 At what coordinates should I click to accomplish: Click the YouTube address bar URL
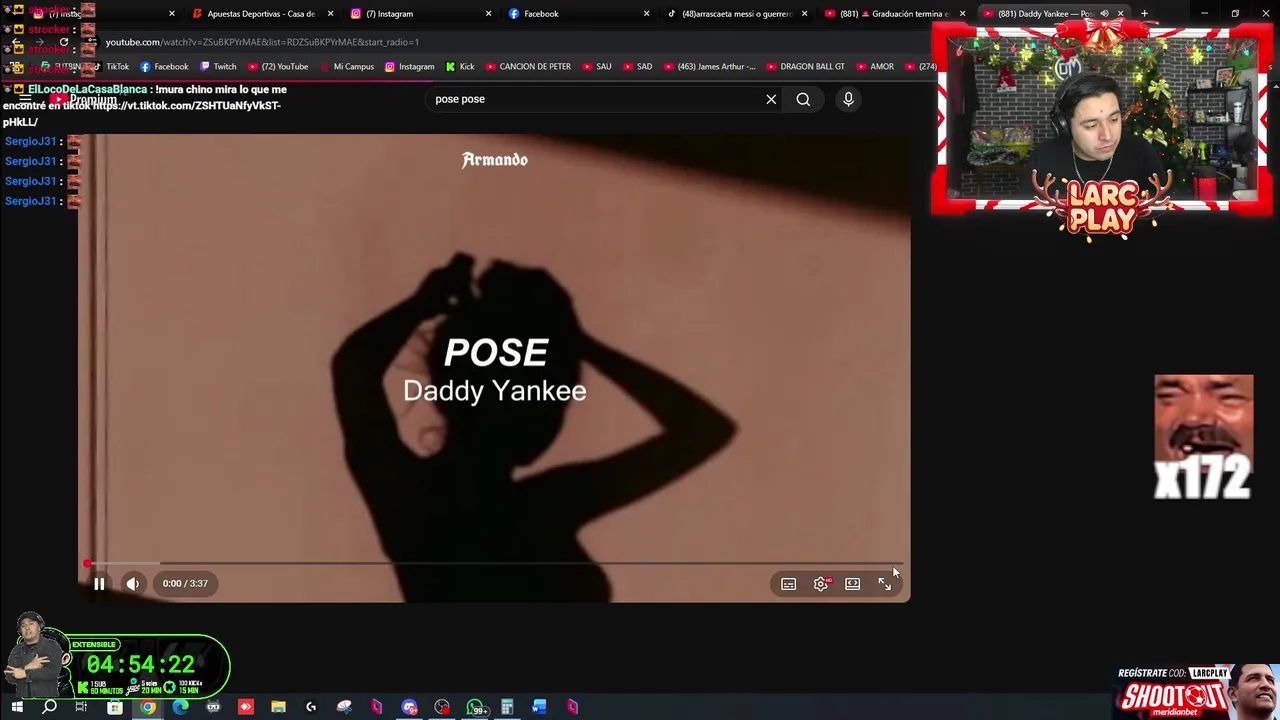coord(262,42)
